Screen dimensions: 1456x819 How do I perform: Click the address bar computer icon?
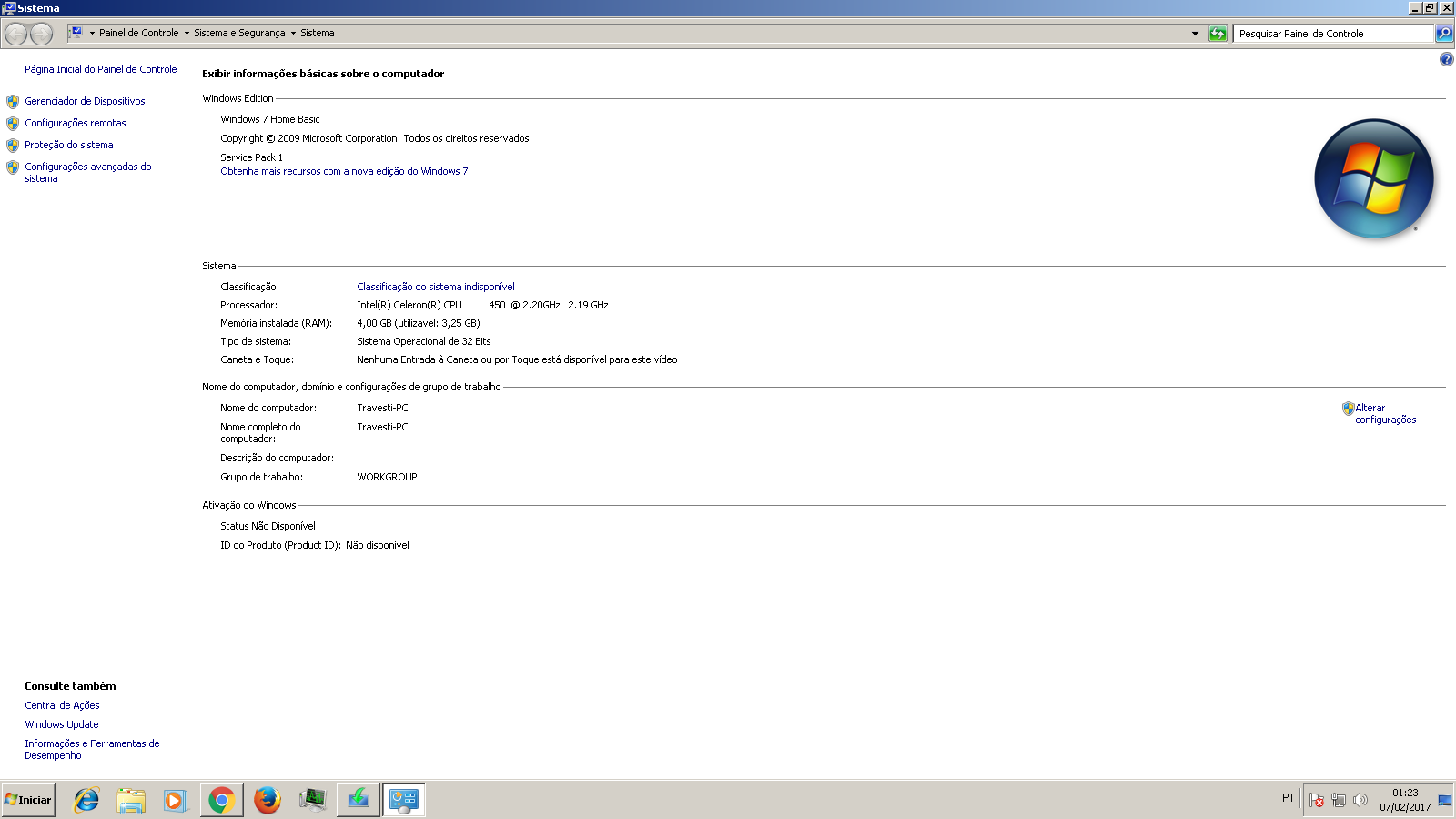pyautogui.click(x=76, y=33)
